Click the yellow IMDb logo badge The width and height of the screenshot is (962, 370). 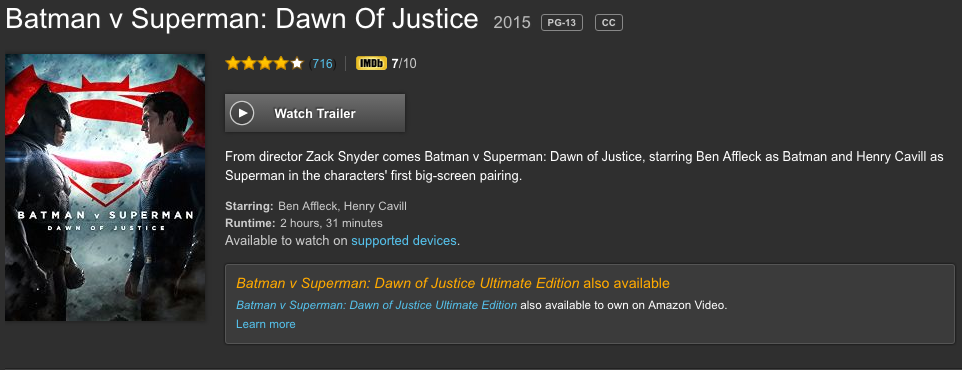tap(371, 63)
